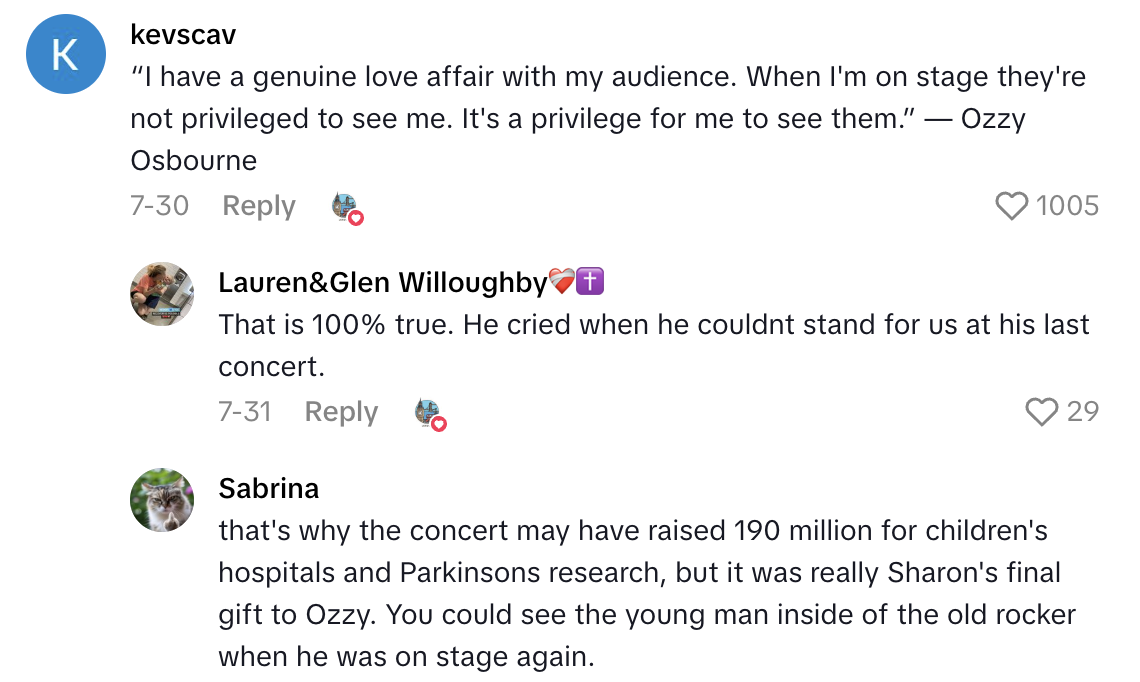Click the 29 like count
Screen dimensions: 1140x682
tap(1082, 412)
